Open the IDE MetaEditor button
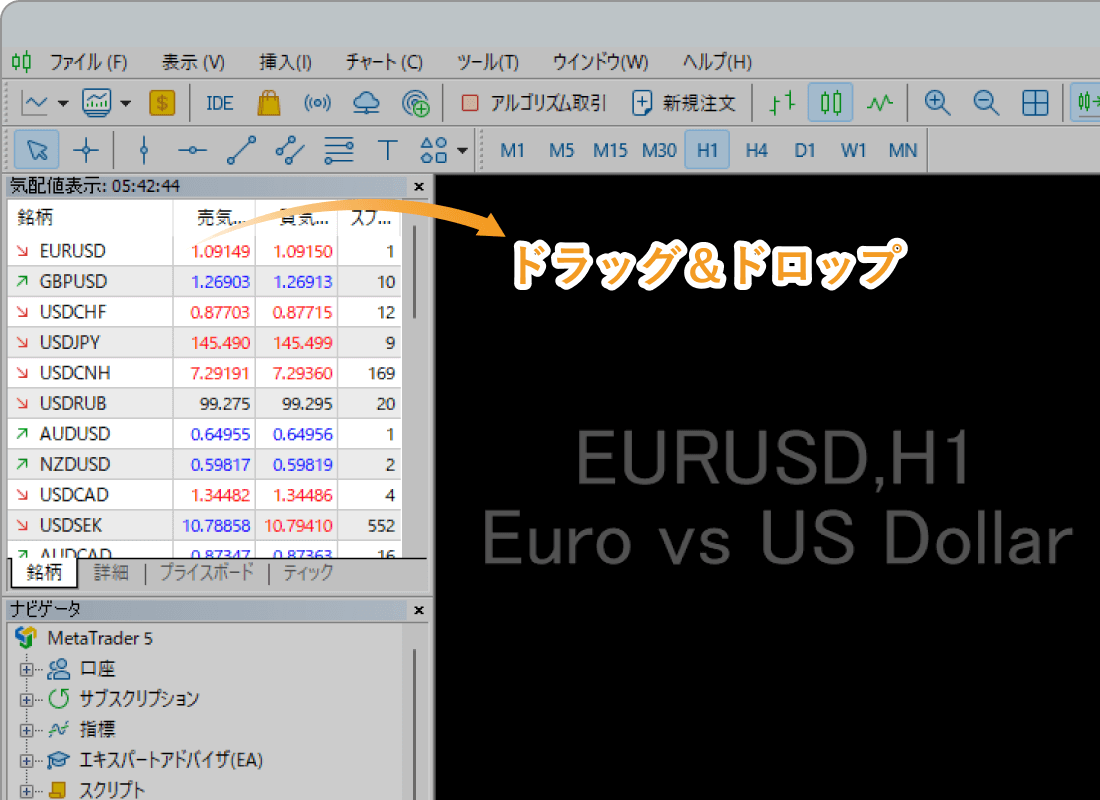Viewport: 1100px width, 800px height. pyautogui.click(x=220, y=103)
